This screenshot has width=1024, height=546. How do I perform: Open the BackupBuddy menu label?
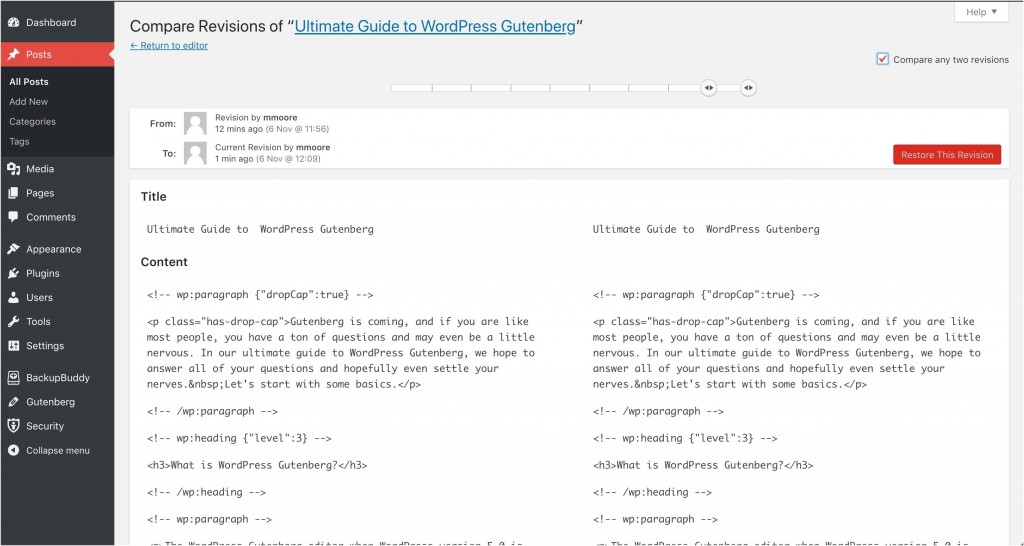click(x=58, y=377)
